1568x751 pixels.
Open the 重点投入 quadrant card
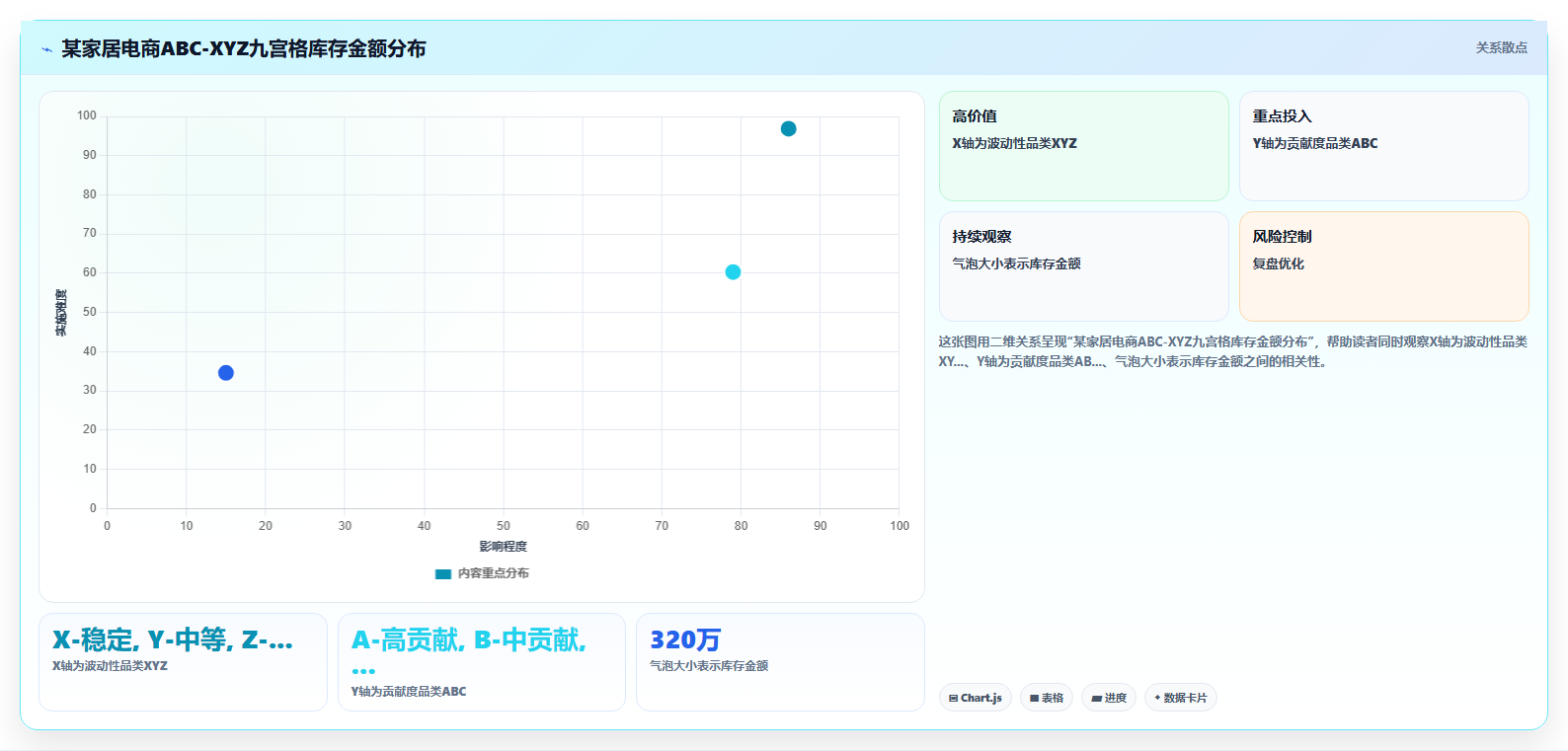coord(1384,146)
